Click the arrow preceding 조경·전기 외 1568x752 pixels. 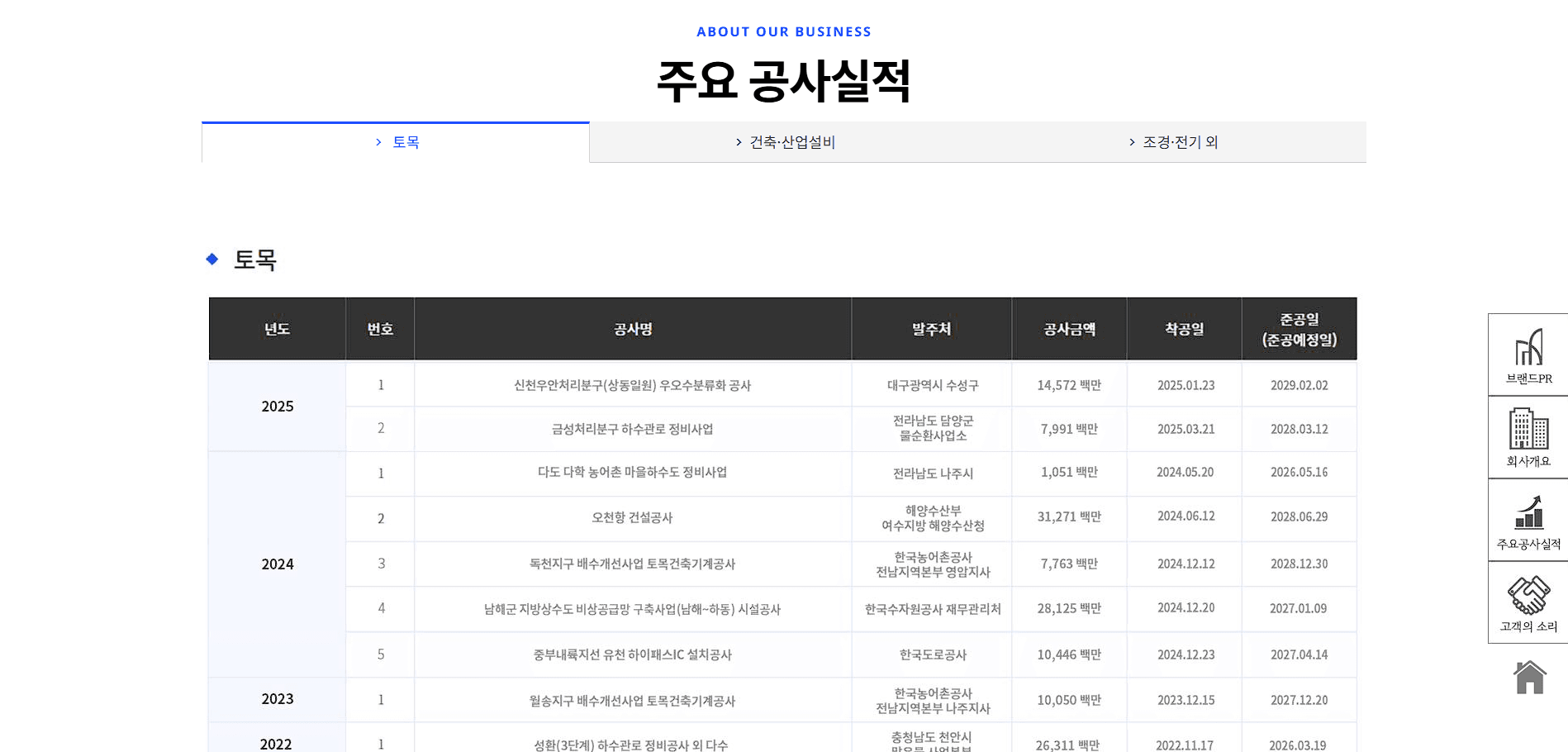click(x=1130, y=141)
